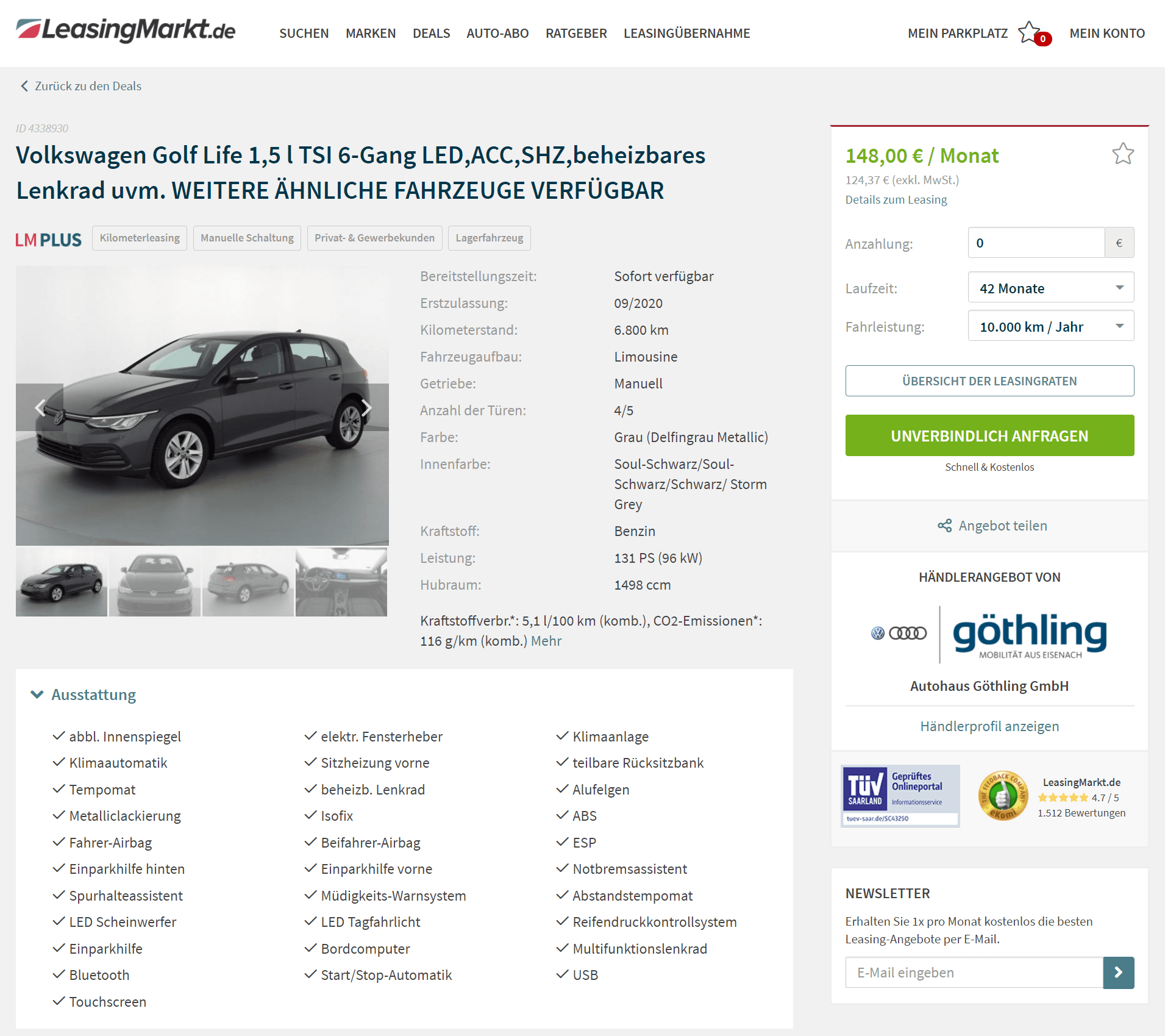Click the newsletter E-Mail eingeben field
This screenshot has width=1165, height=1036.
[x=974, y=973]
